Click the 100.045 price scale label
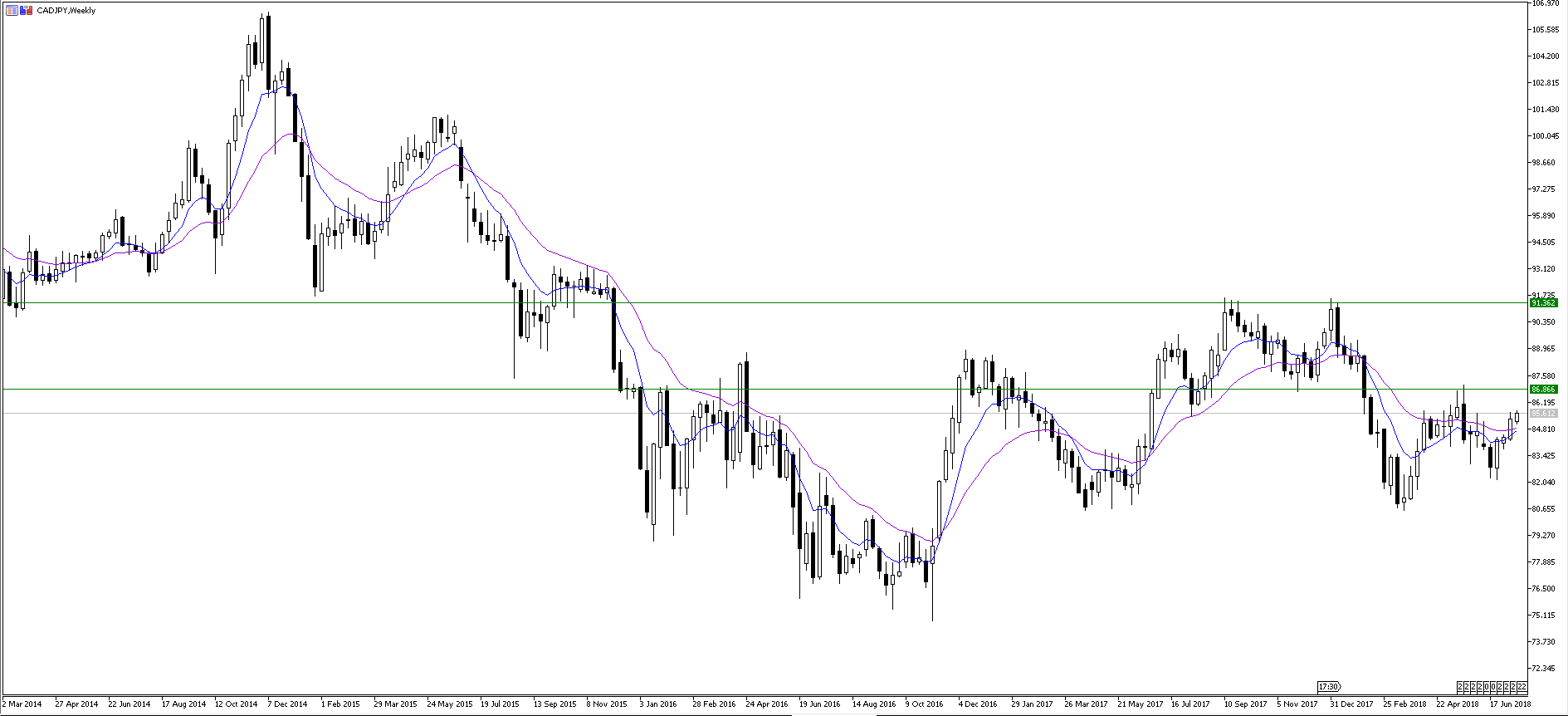The height and width of the screenshot is (716, 1568). coord(1545,136)
